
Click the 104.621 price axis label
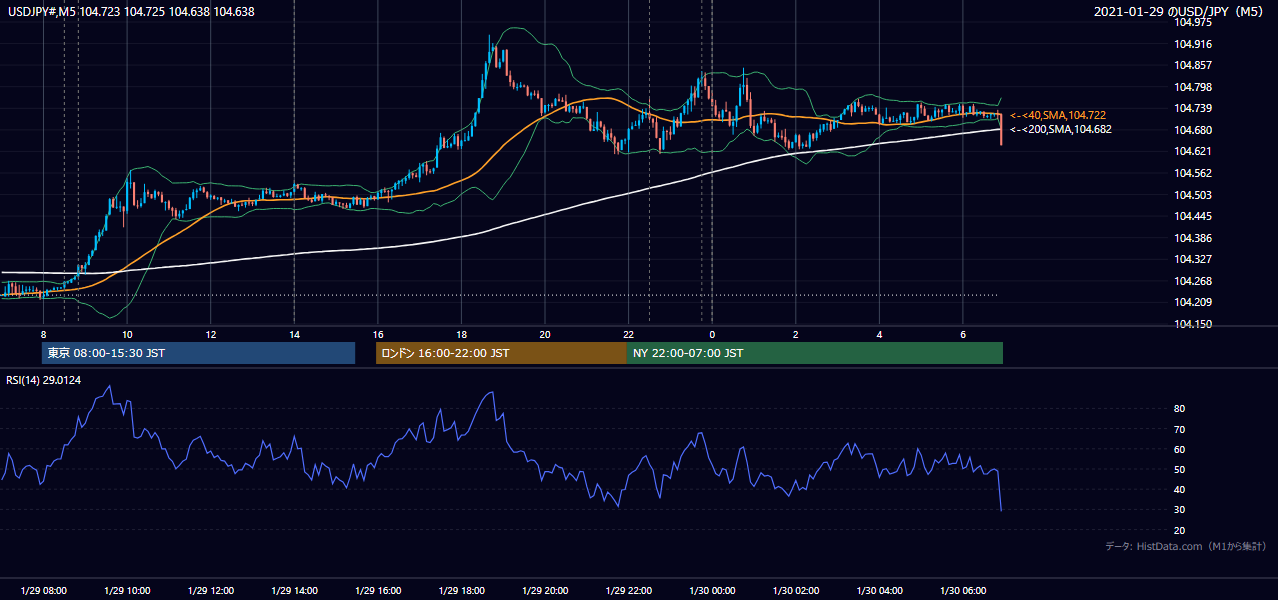point(1193,151)
